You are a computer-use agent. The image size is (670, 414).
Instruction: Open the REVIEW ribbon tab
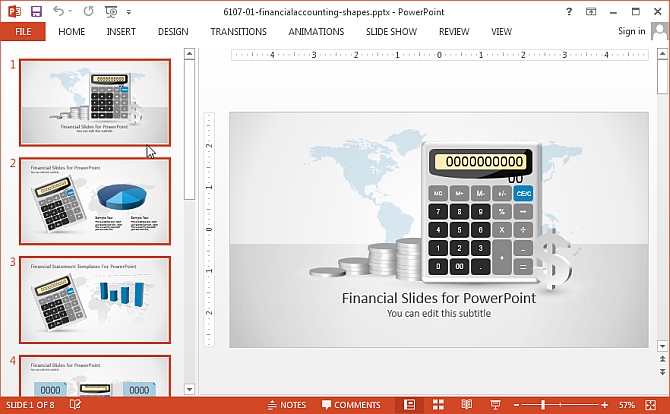pyautogui.click(x=454, y=32)
